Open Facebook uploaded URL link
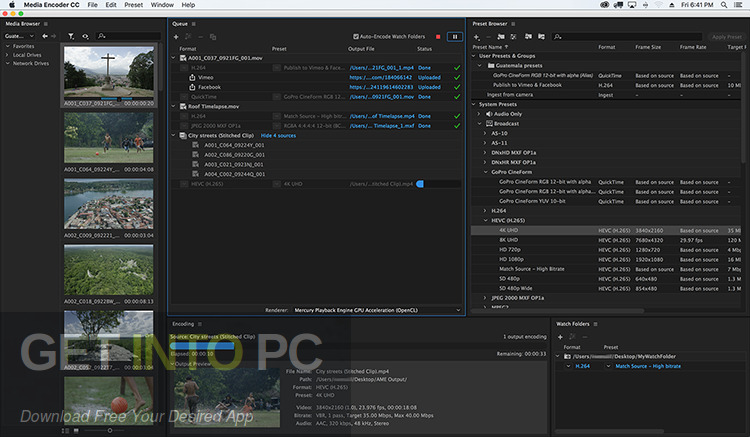The width and height of the screenshot is (750, 437). 381,87
